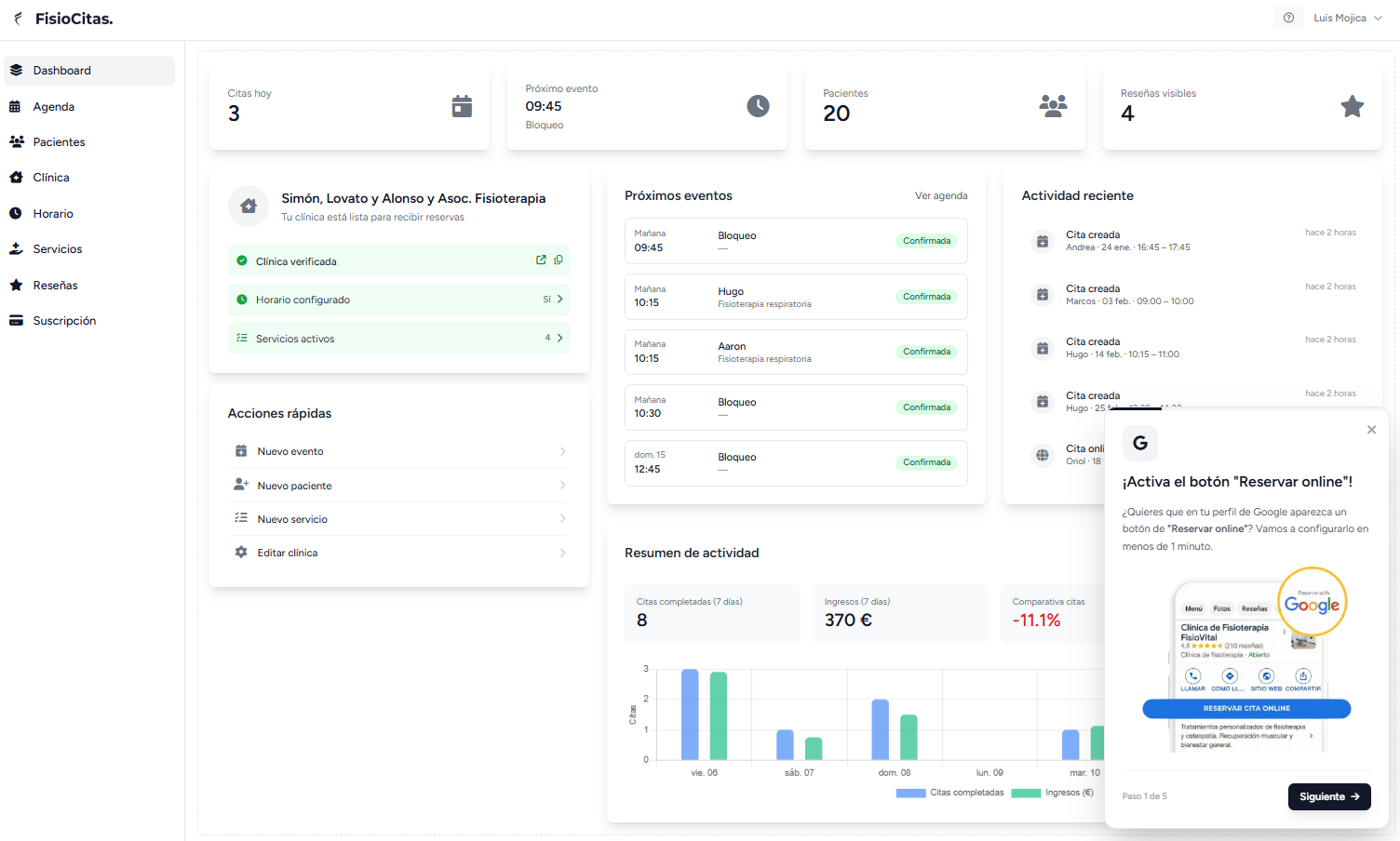This screenshot has height=841, width=1400.
Task: Close the Google Reservar online popup
Action: pos(1371,430)
